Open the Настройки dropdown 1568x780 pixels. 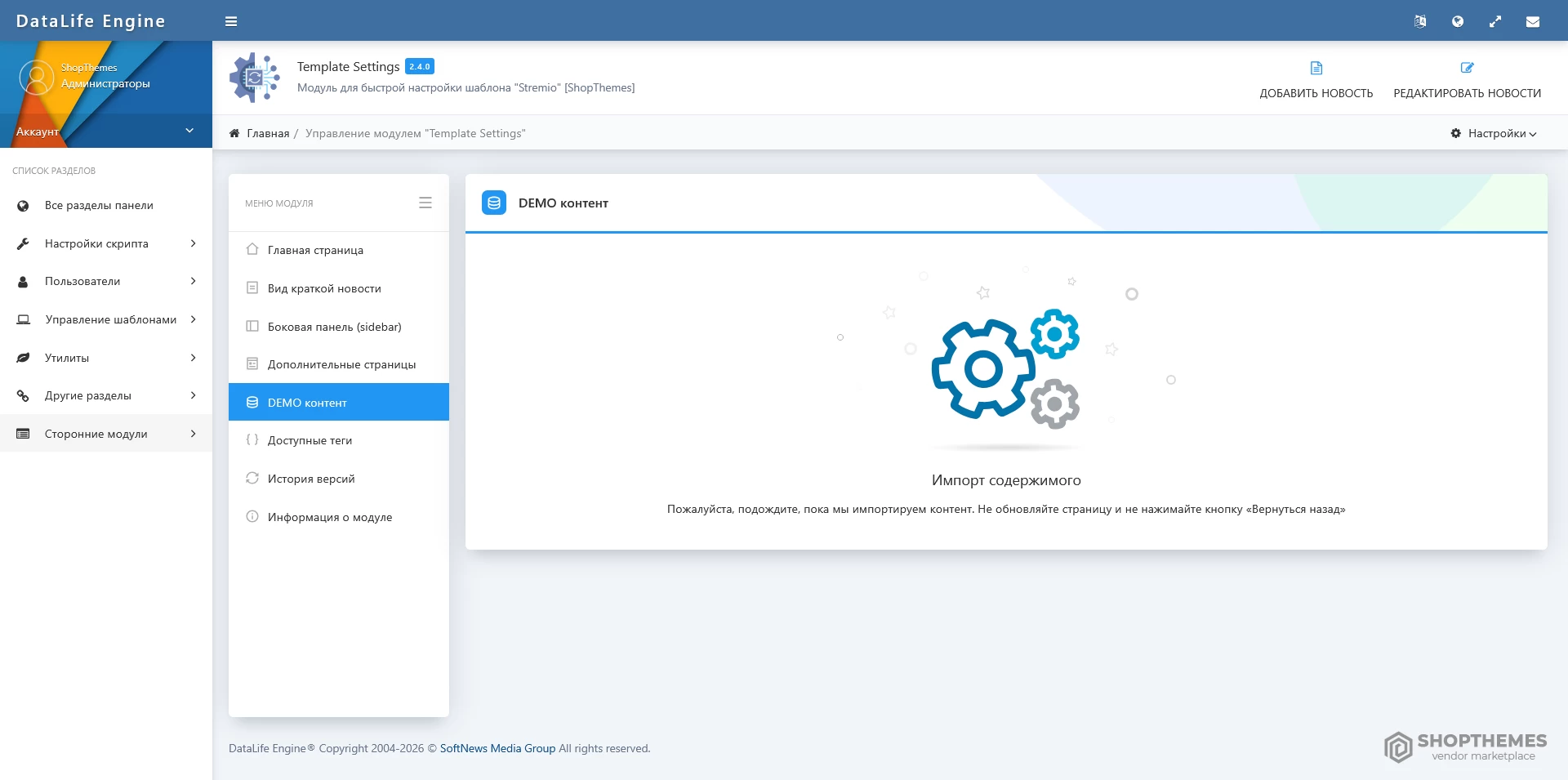click(1494, 133)
